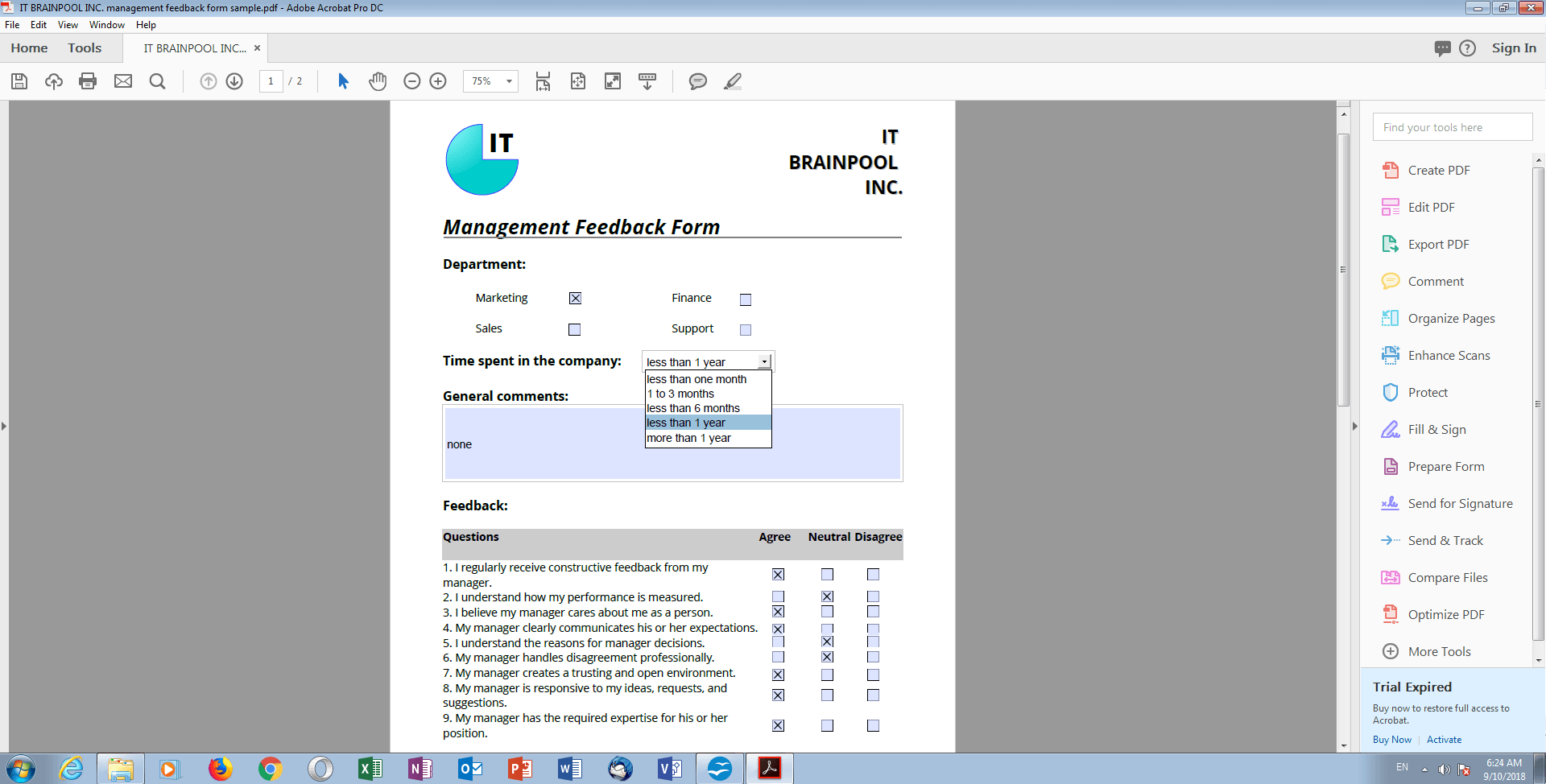This screenshot has width=1546, height=784.
Task: Mark Agree for question 2 about performance measurement
Action: pos(777,596)
